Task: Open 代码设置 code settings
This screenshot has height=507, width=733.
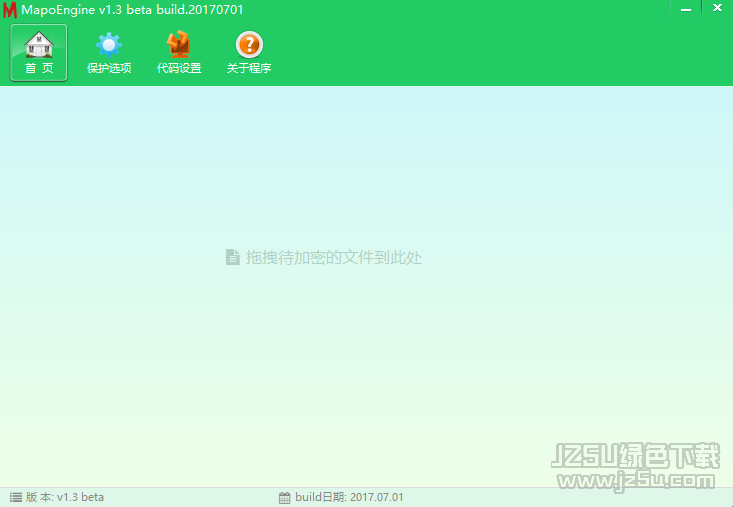Action: pos(179,52)
